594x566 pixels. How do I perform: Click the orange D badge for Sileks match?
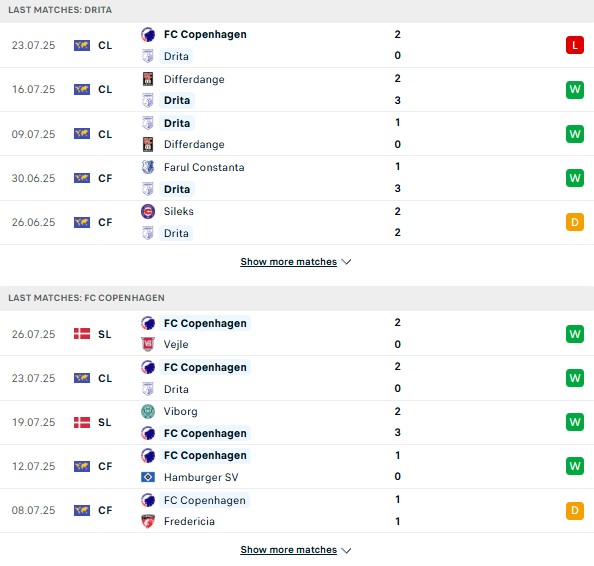click(574, 222)
